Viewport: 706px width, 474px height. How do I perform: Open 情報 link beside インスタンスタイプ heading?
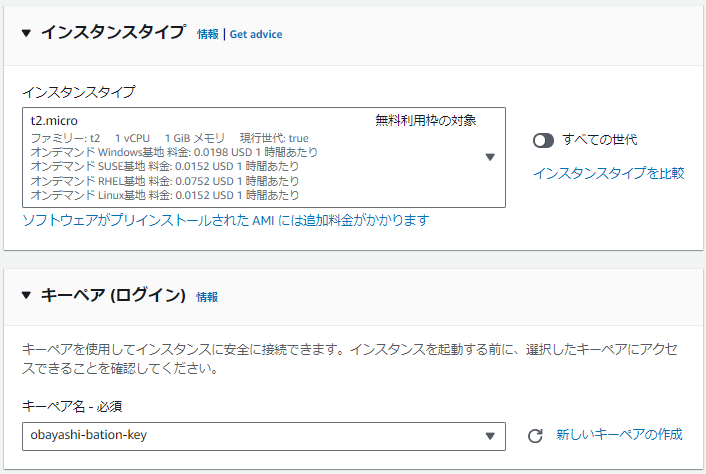208,34
